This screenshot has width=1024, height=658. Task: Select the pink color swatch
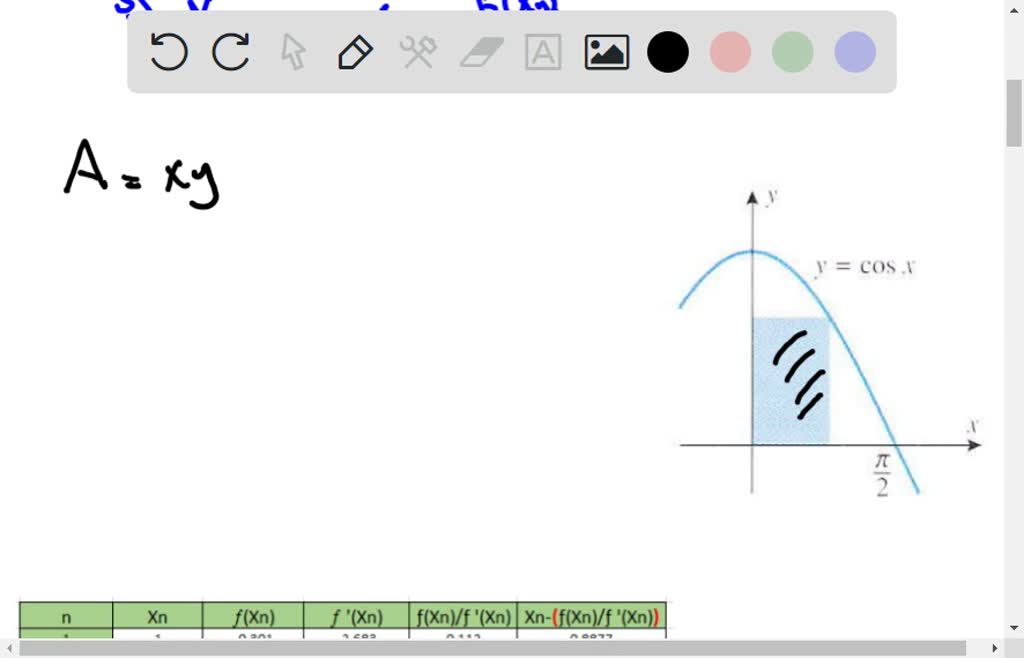729,52
